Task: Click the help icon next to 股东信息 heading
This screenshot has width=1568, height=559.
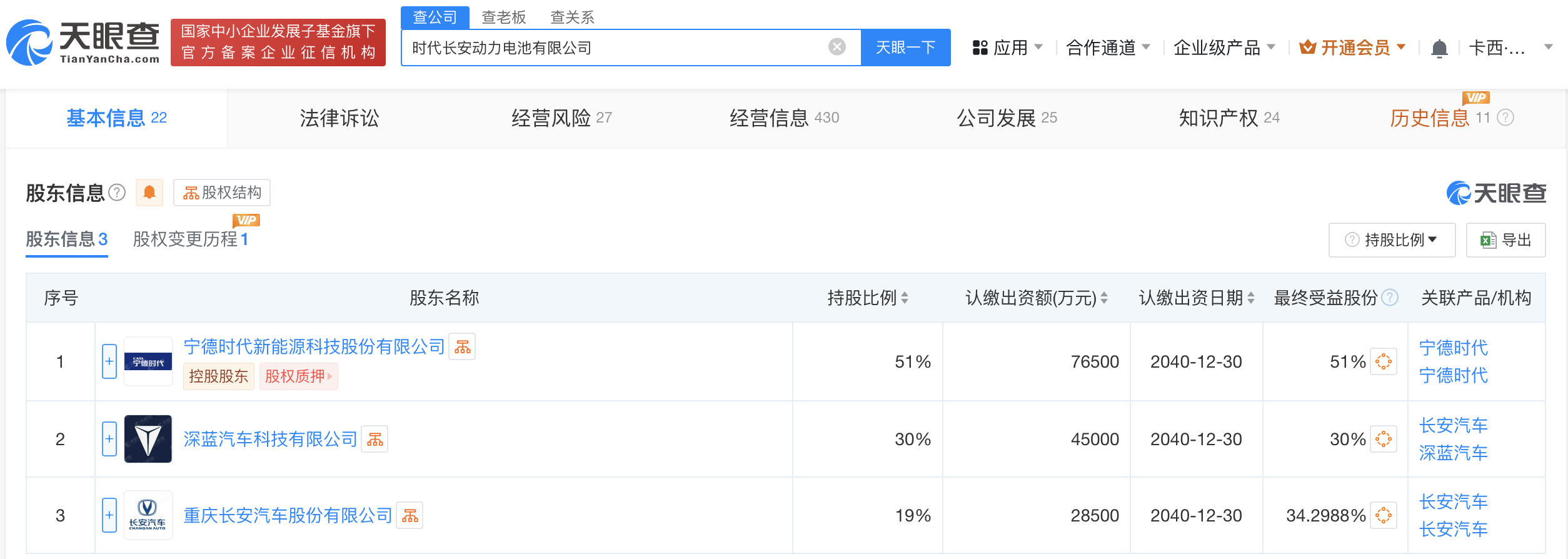Action: coord(117,192)
